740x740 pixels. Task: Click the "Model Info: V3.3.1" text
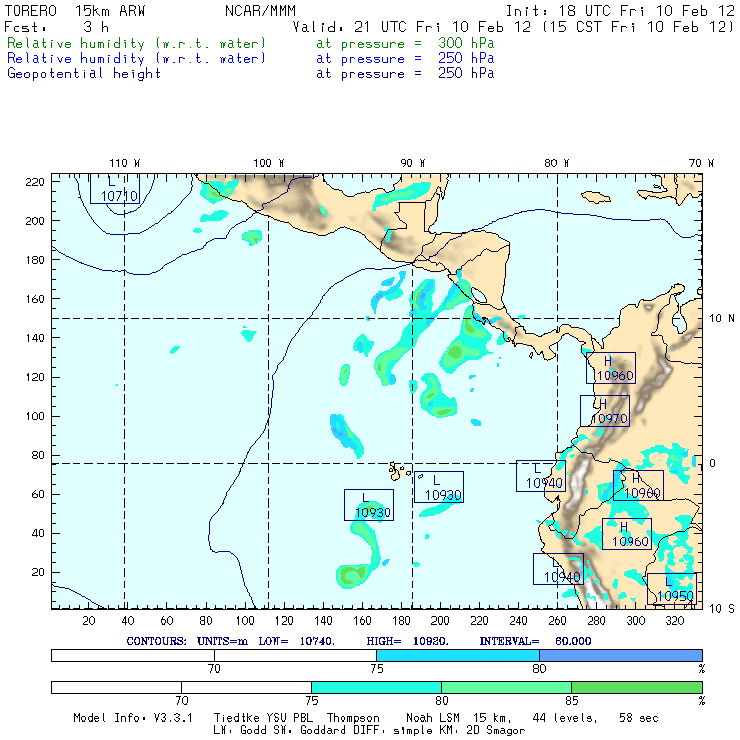[x=133, y=718]
